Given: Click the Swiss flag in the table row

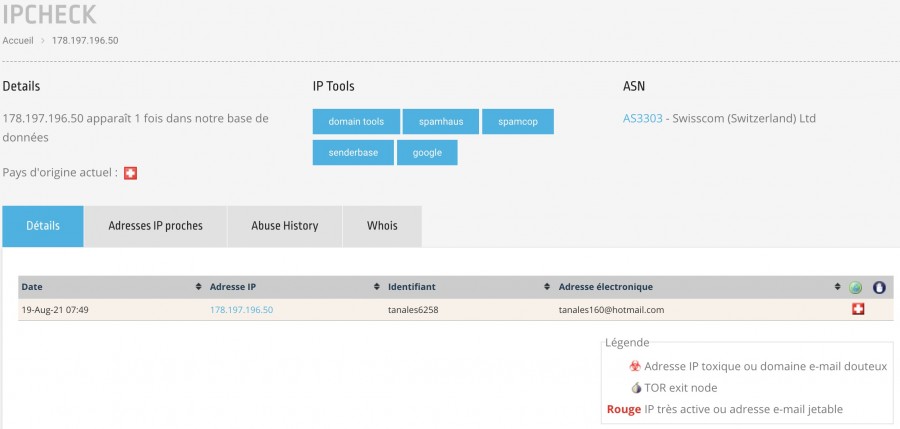Looking at the screenshot, I should [856, 310].
